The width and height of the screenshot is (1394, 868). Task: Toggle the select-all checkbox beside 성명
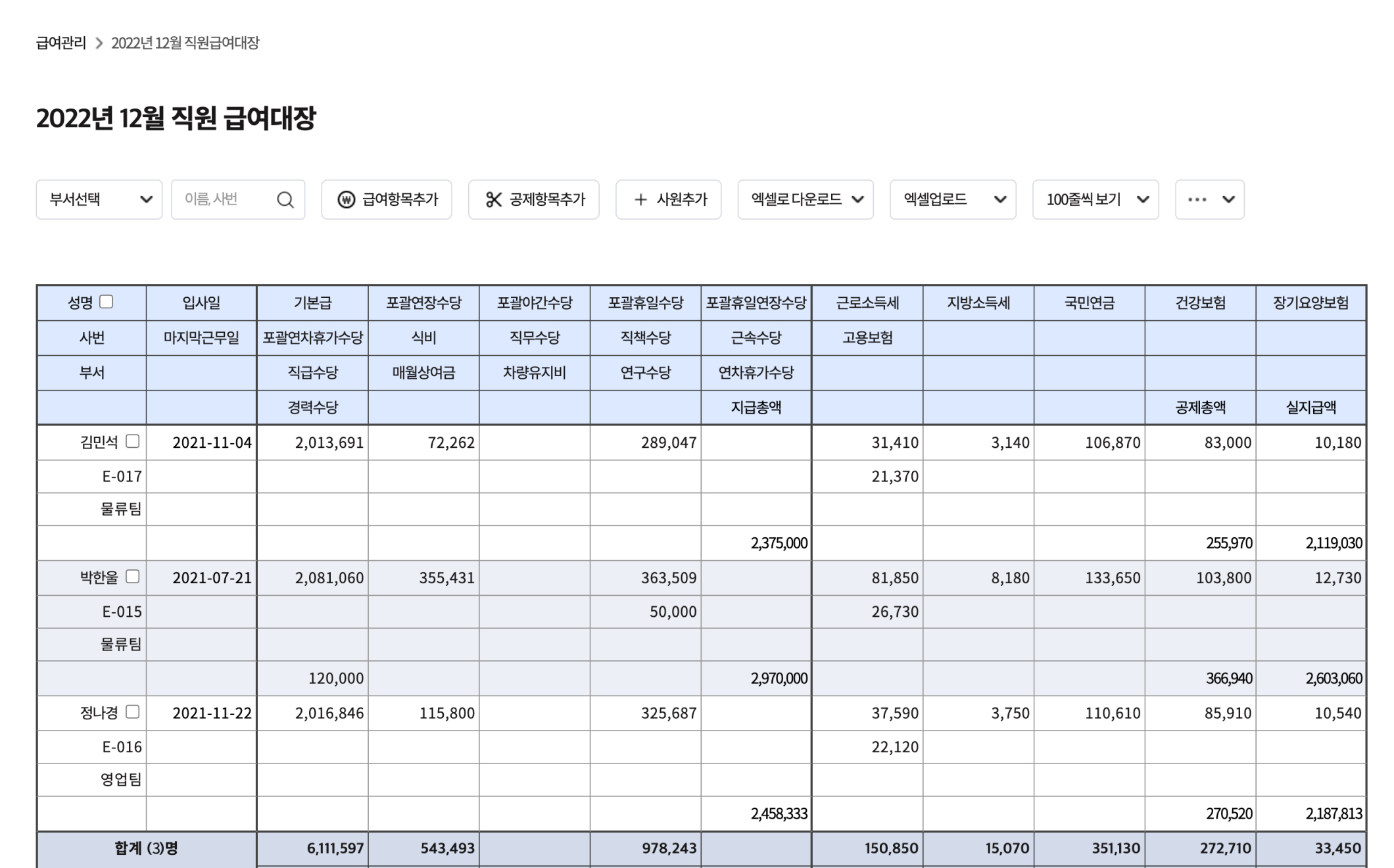(107, 302)
